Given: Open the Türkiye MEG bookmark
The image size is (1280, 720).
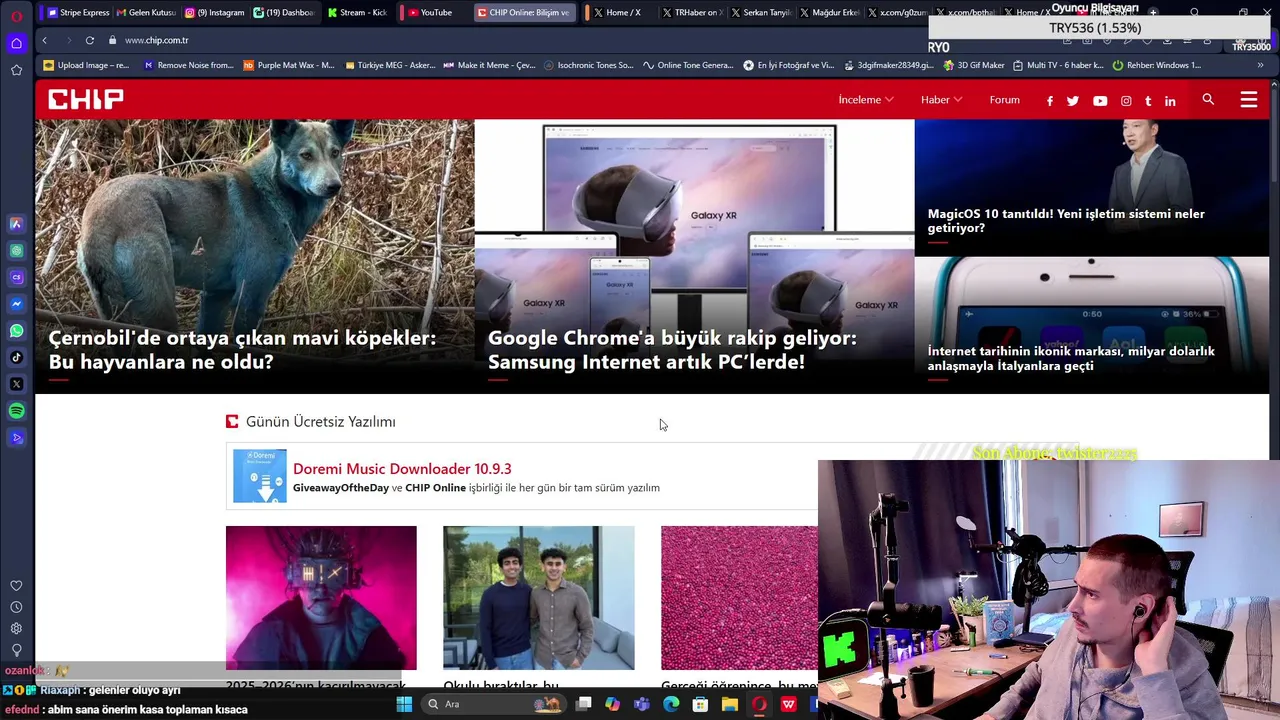Looking at the screenshot, I should coord(390,65).
